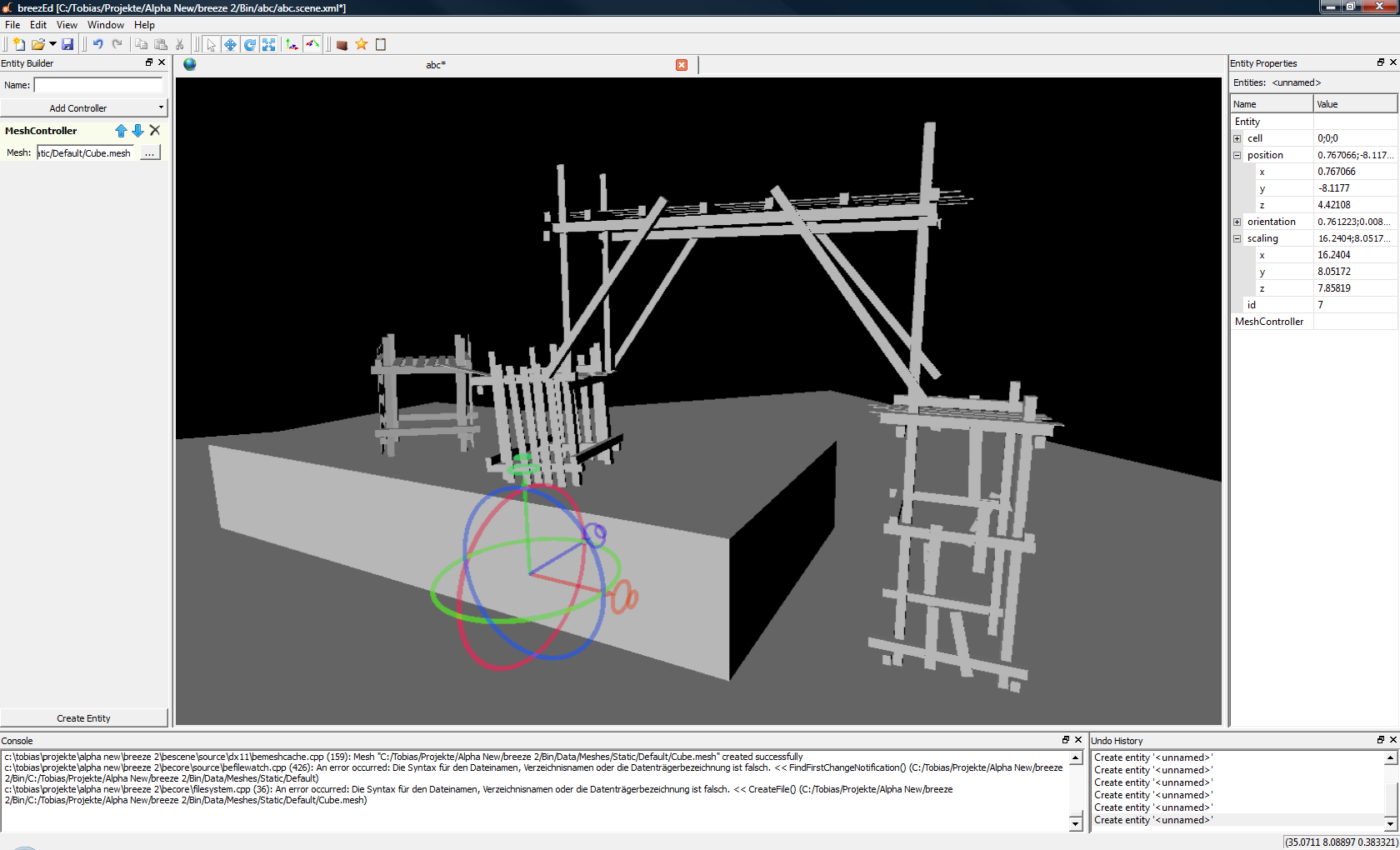Activate the Rotate tool in the toolbar
The height and width of the screenshot is (850, 1400).
point(249,44)
